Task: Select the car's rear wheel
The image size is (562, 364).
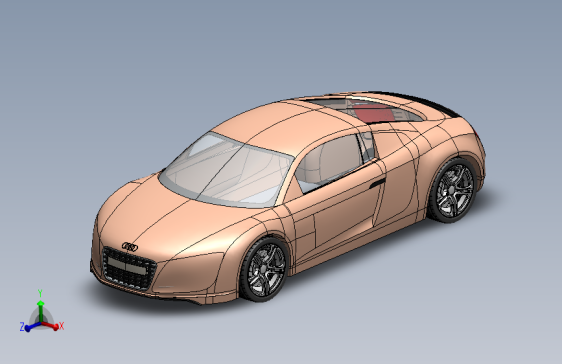Action: (x=453, y=190)
